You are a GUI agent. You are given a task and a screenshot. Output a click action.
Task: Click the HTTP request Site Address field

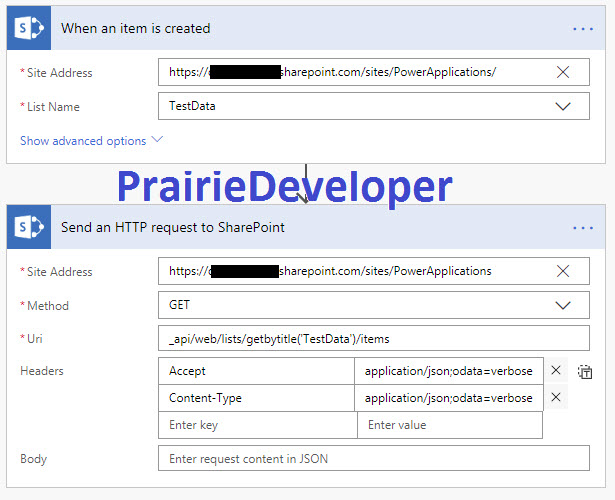[x=374, y=271]
